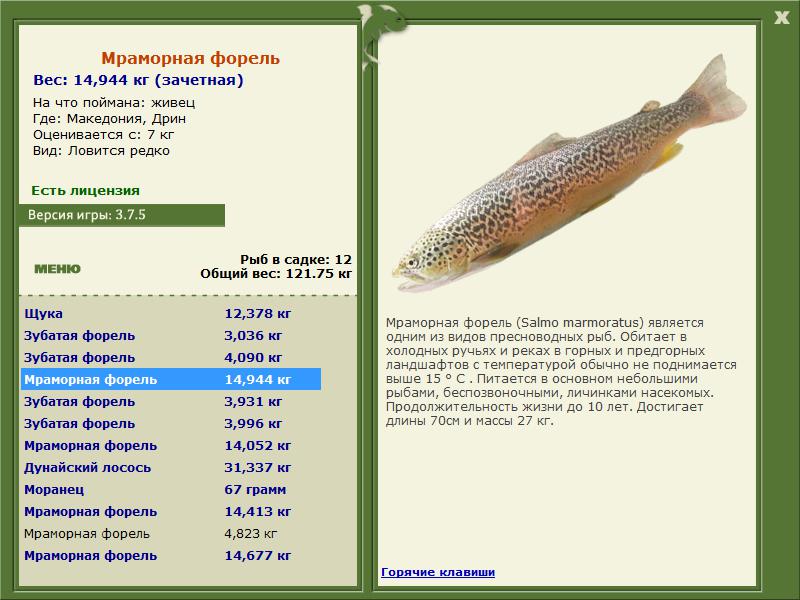This screenshot has width=800, height=600.
Task: Select Щука 12,378 кг in list
Action: pyautogui.click(x=170, y=314)
